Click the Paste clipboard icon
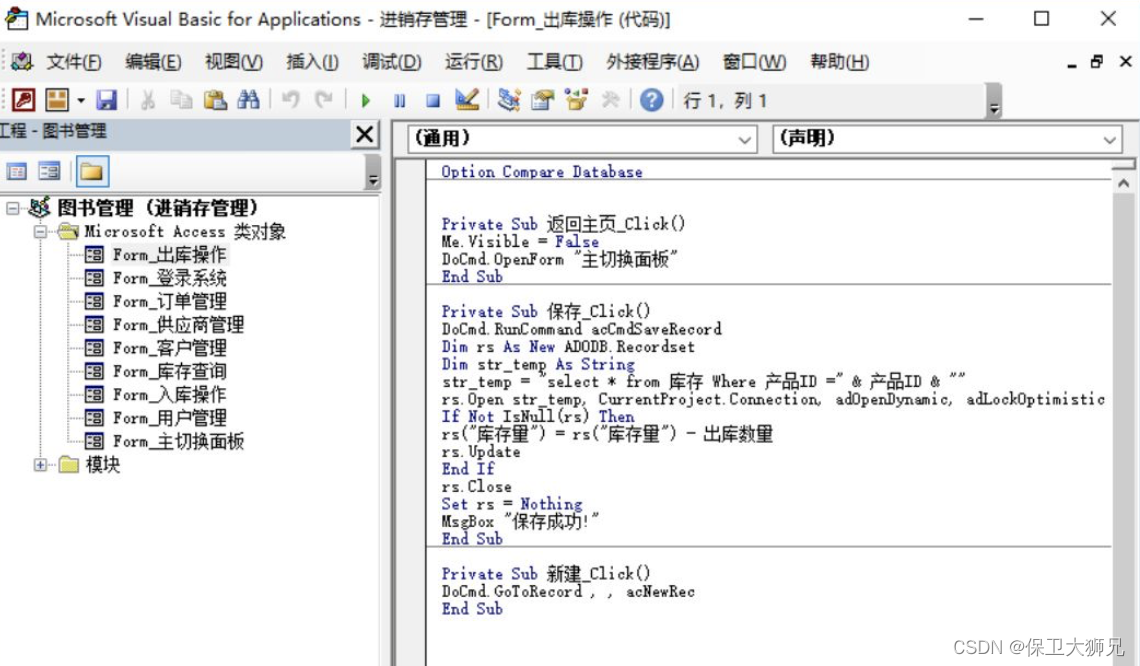Image resolution: width=1140 pixels, height=666 pixels. tap(214, 100)
